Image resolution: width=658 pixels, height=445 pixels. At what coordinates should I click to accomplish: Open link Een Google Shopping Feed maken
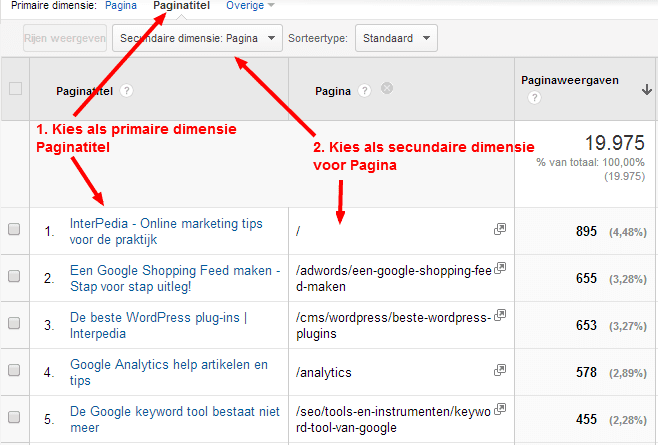coord(175,278)
